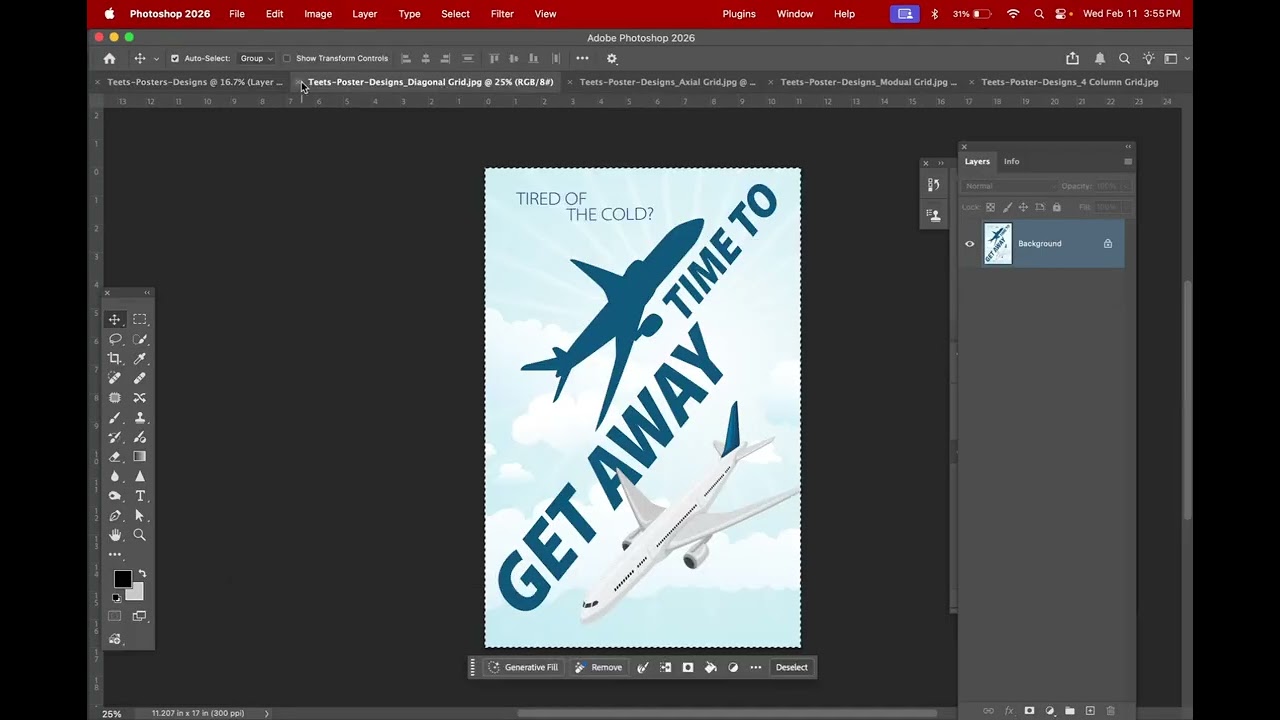The height and width of the screenshot is (720, 1280).
Task: Open the Normal blend mode dropdown
Action: pyautogui.click(x=1009, y=186)
